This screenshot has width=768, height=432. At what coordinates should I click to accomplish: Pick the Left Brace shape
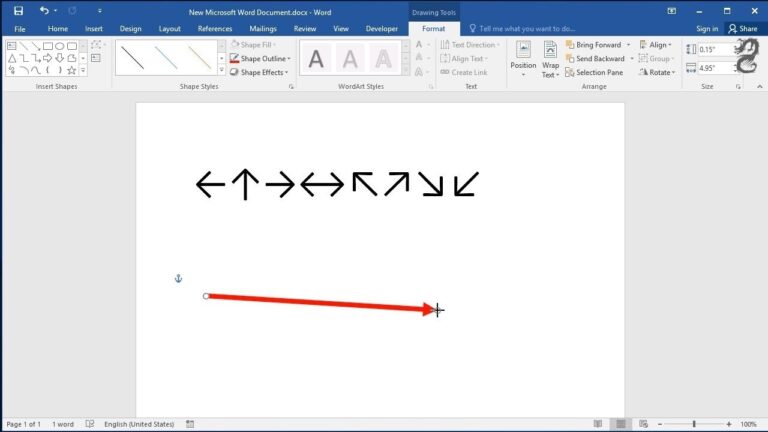tap(48, 71)
